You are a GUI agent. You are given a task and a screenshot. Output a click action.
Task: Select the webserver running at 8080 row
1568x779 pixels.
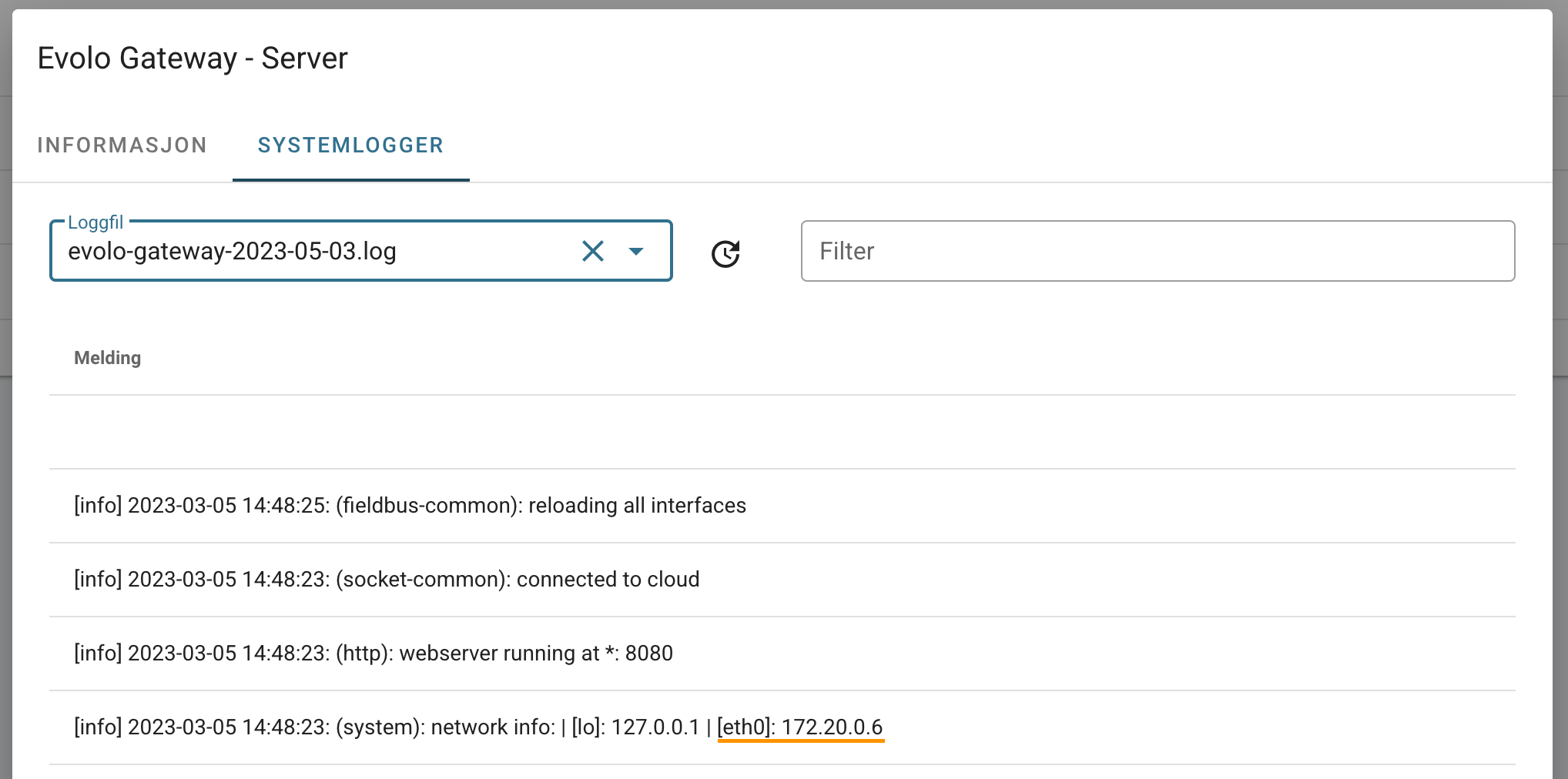pos(782,654)
